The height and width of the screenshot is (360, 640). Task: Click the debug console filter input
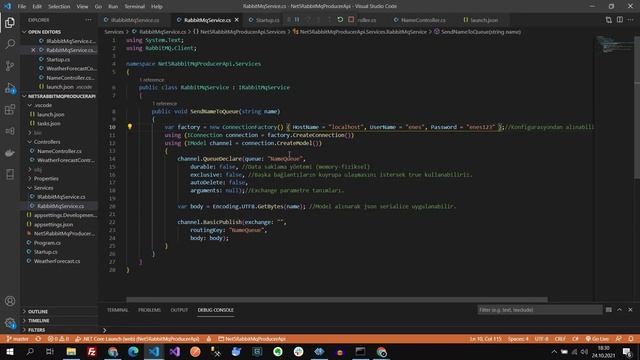pos(539,310)
